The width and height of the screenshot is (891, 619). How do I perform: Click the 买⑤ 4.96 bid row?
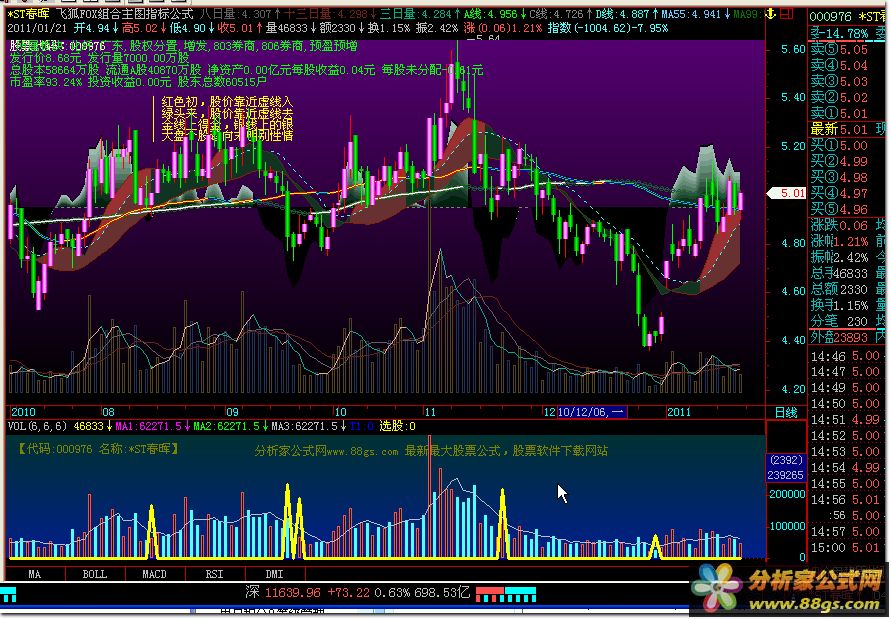[848, 210]
